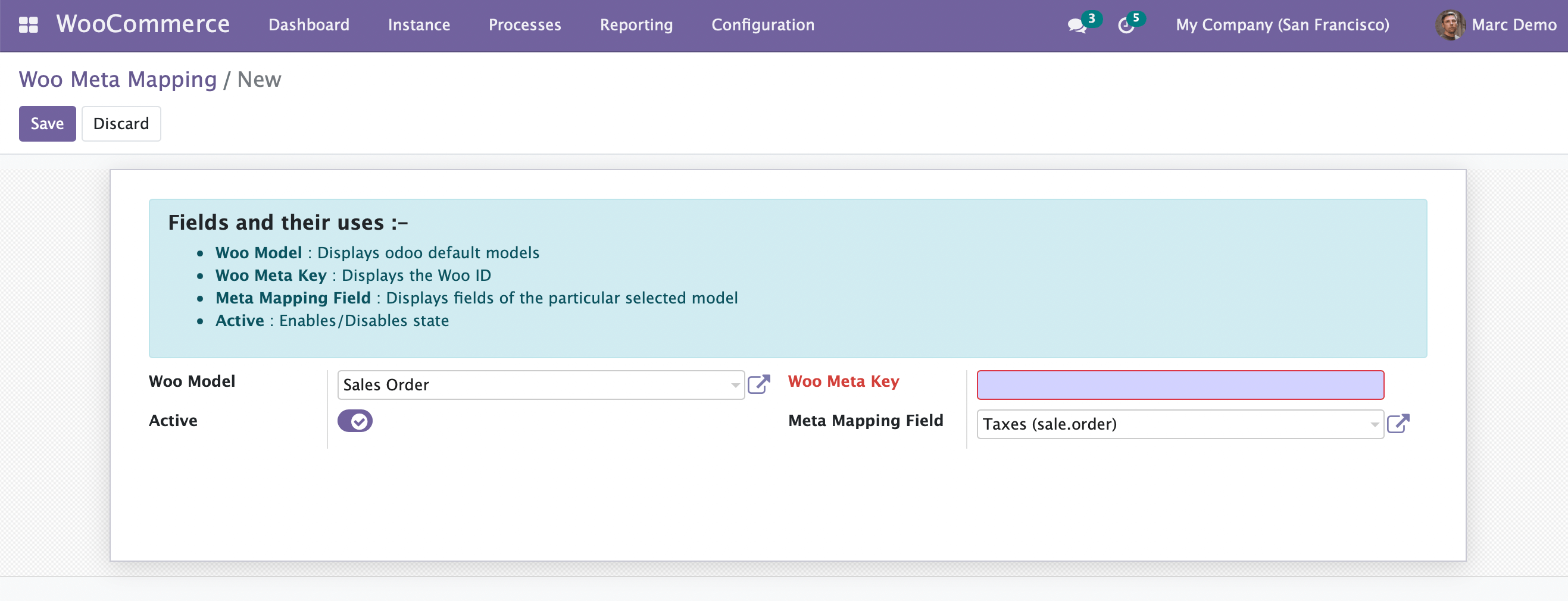
Task: Open the Reporting menu
Action: (x=636, y=25)
